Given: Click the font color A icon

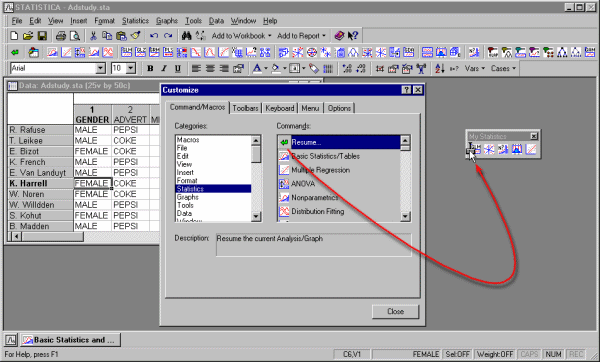Looking at the screenshot, I should pyautogui.click(x=257, y=68).
